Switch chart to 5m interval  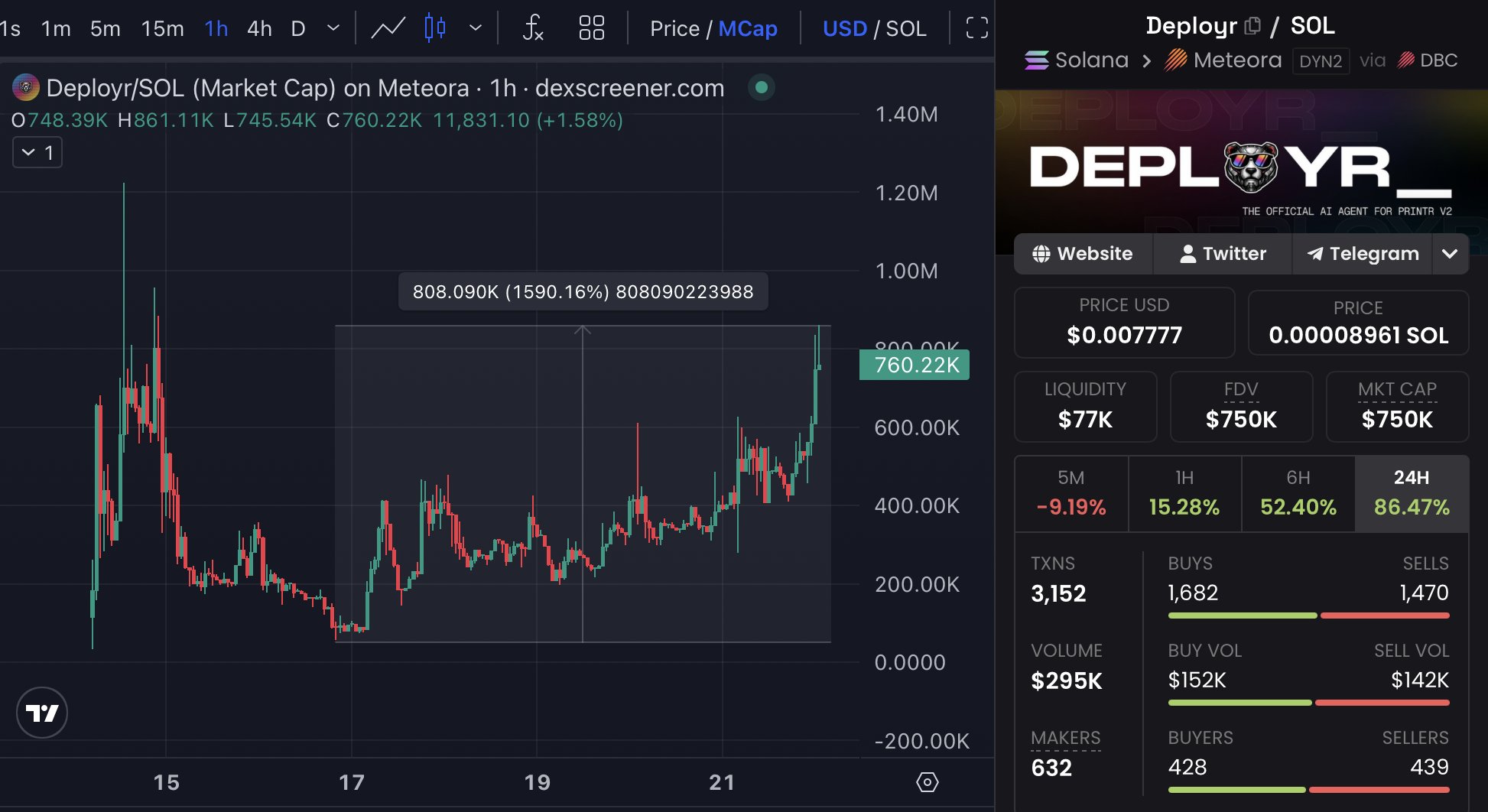tap(106, 29)
